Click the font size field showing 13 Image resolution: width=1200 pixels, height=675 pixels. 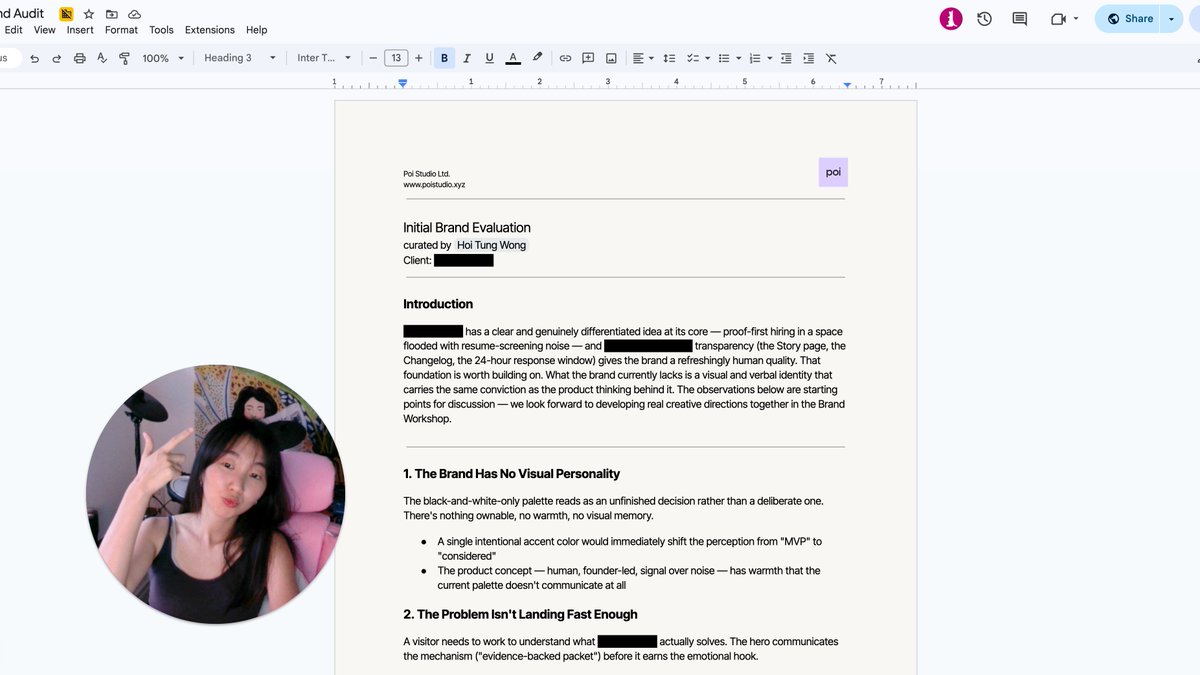[396, 58]
